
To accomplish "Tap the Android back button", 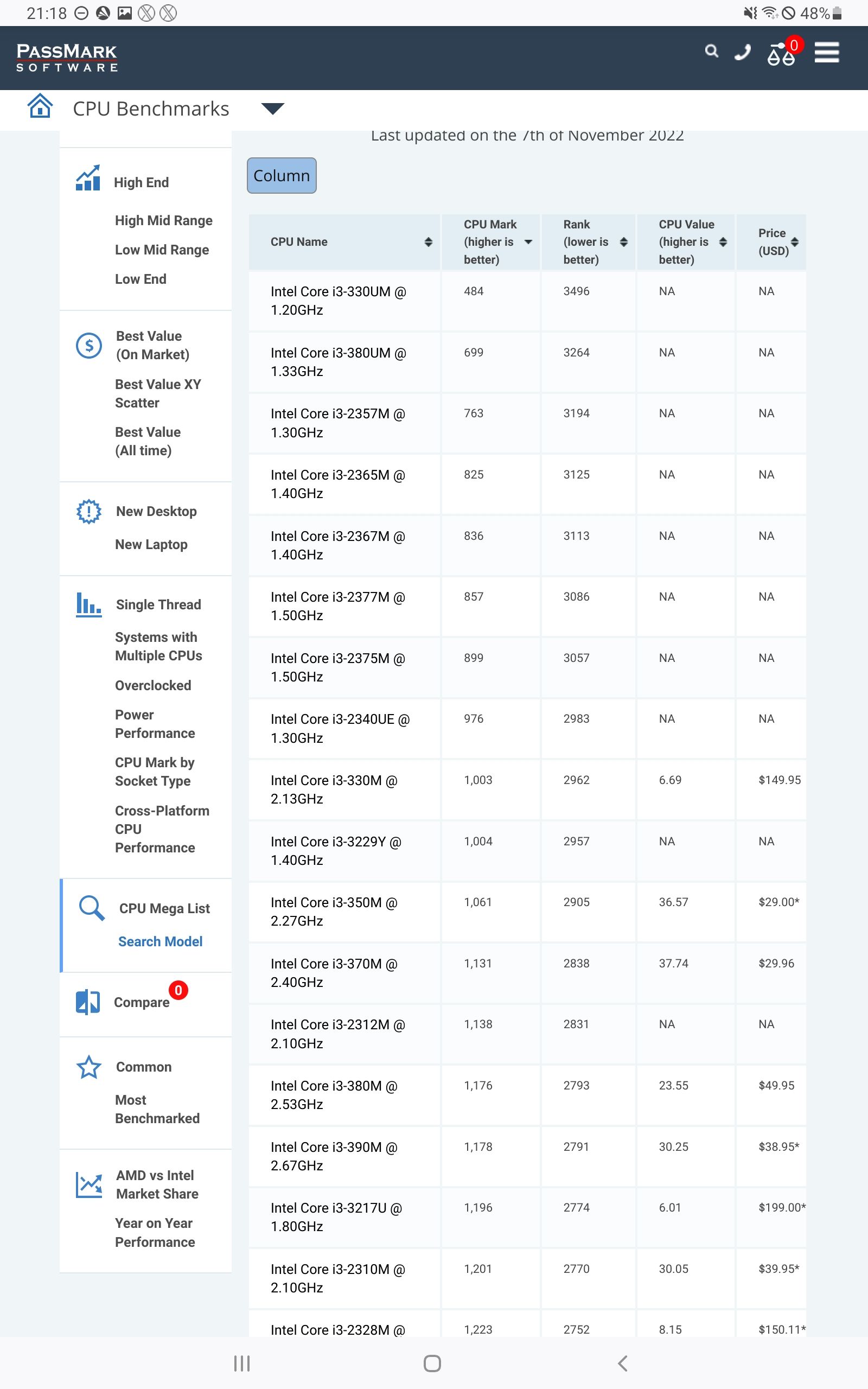I will [623, 1363].
